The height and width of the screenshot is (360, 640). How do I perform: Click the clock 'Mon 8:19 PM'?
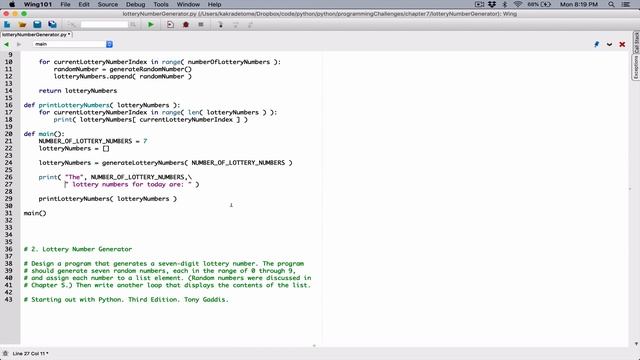coord(579,4)
